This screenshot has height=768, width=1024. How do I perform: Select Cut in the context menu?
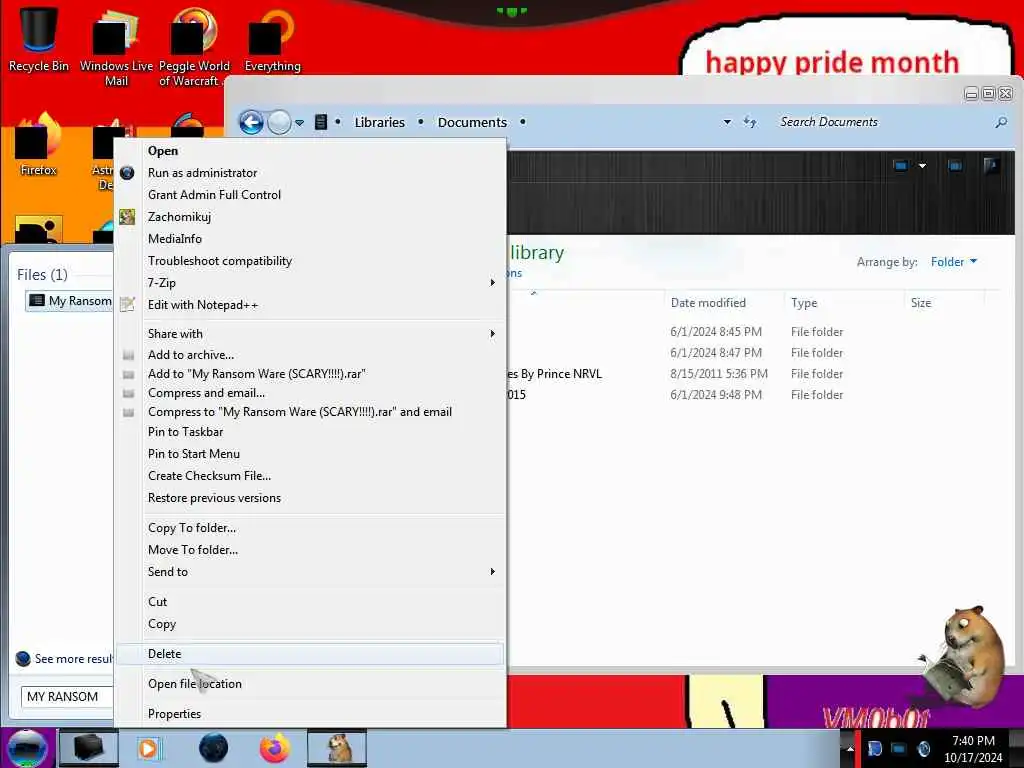[310, 601]
